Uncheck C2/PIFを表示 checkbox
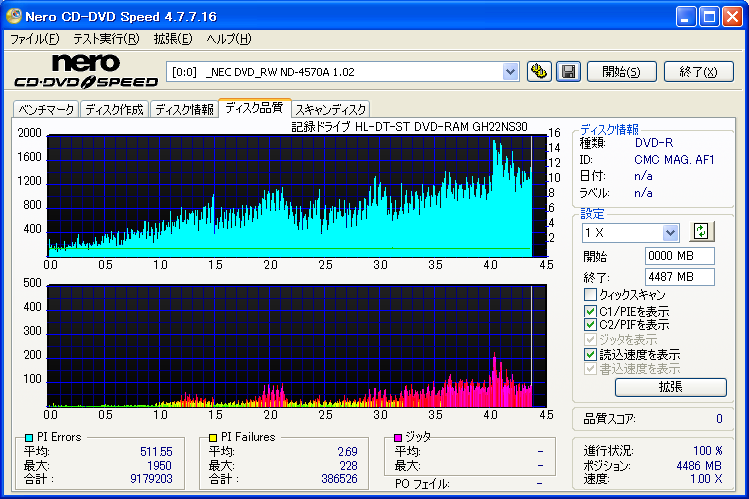The height and width of the screenshot is (499, 749). click(590, 325)
